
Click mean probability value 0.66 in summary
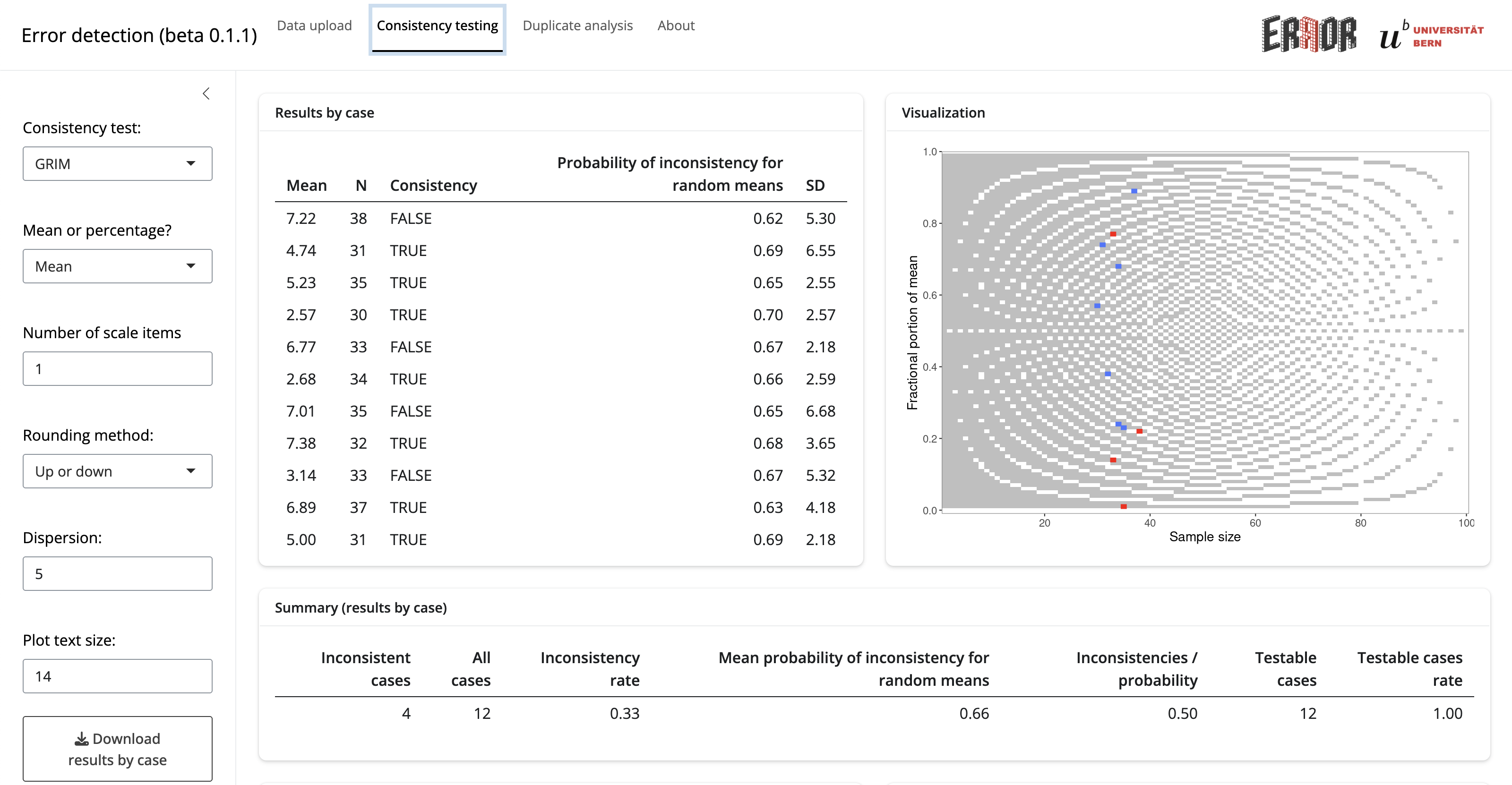974,713
